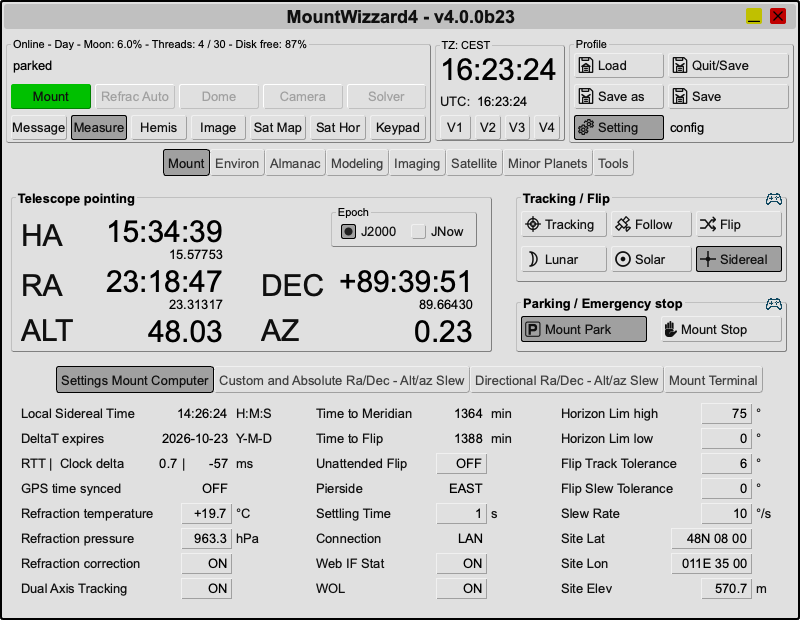Select Settings Mount Computer tab
Image resolution: width=800 pixels, height=620 pixels.
[135, 380]
